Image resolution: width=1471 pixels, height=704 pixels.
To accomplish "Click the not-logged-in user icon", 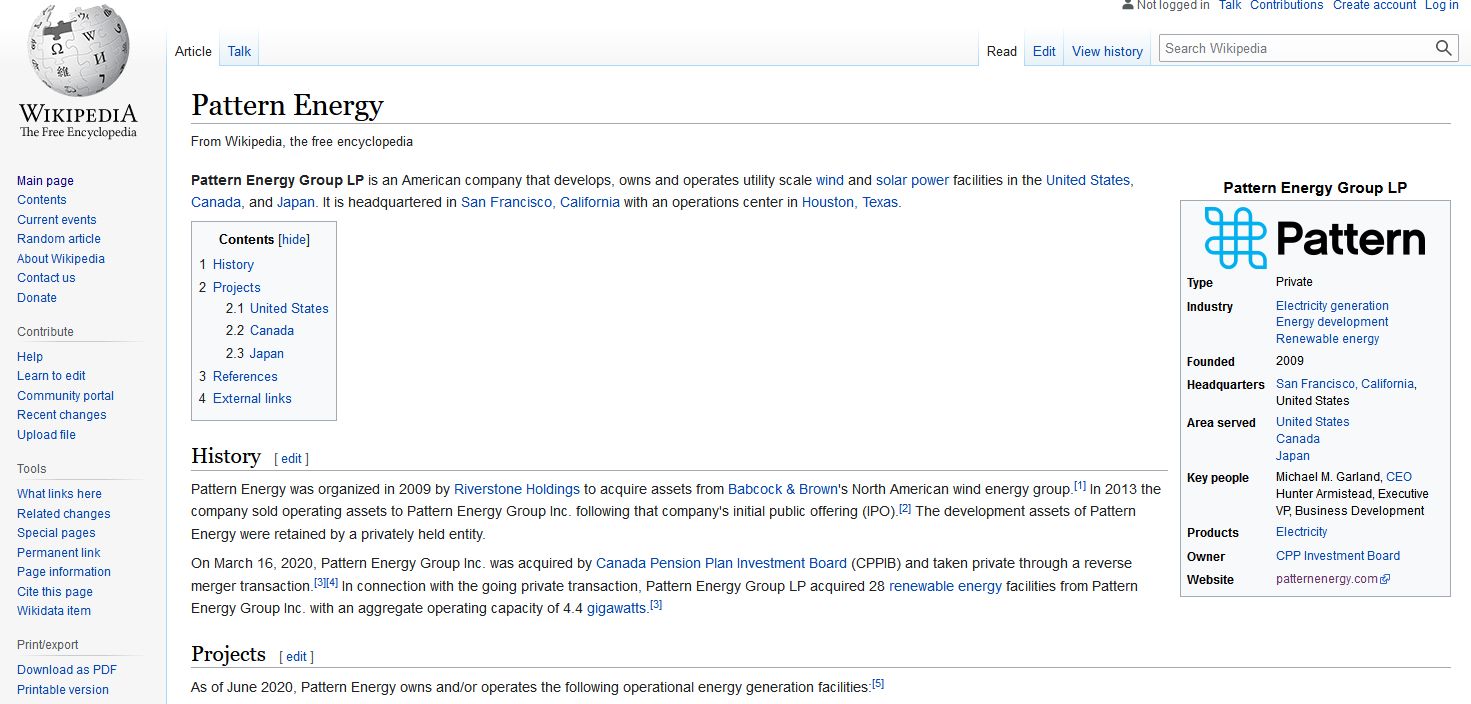I will (x=1128, y=5).
